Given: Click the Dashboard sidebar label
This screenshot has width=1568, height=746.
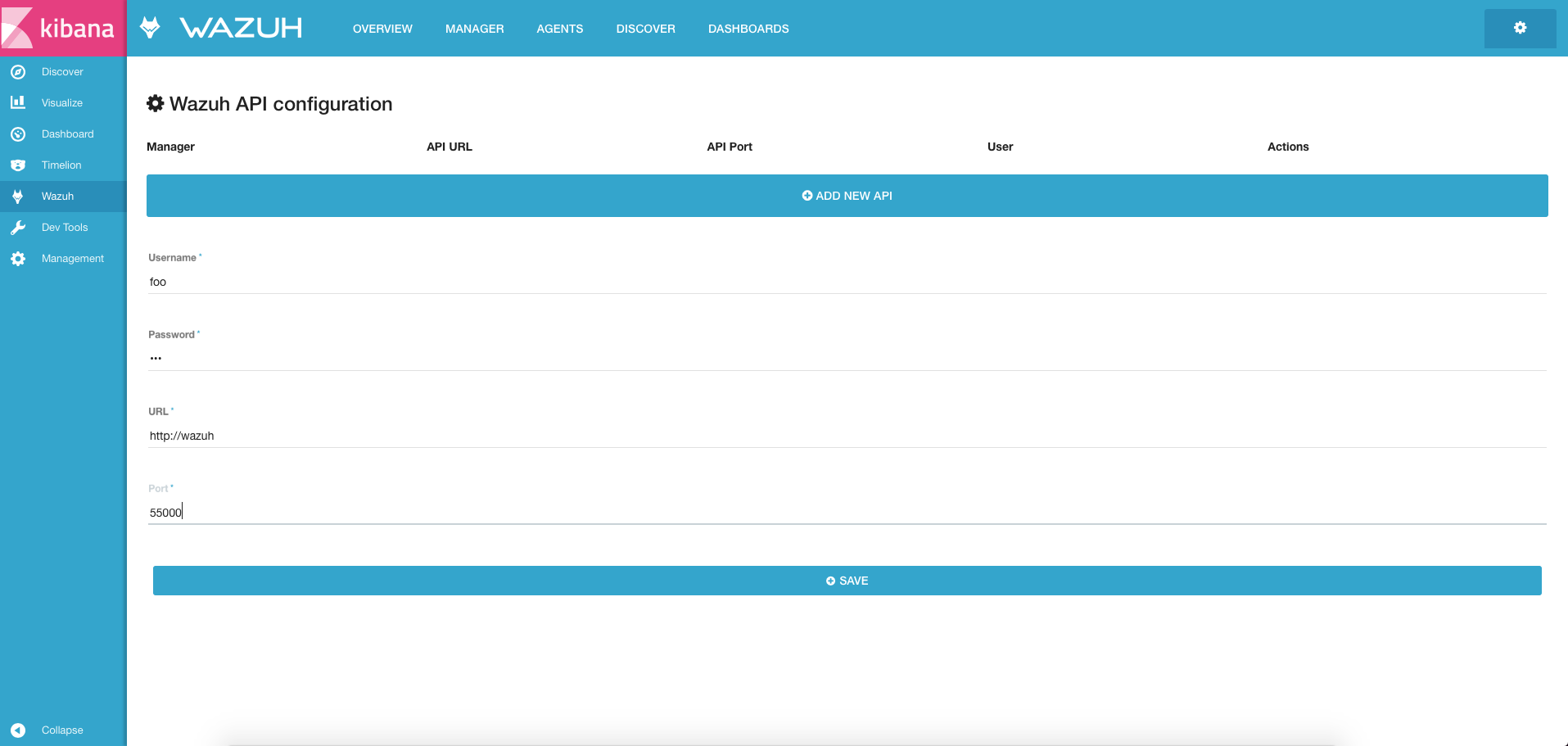Looking at the screenshot, I should click(x=68, y=134).
